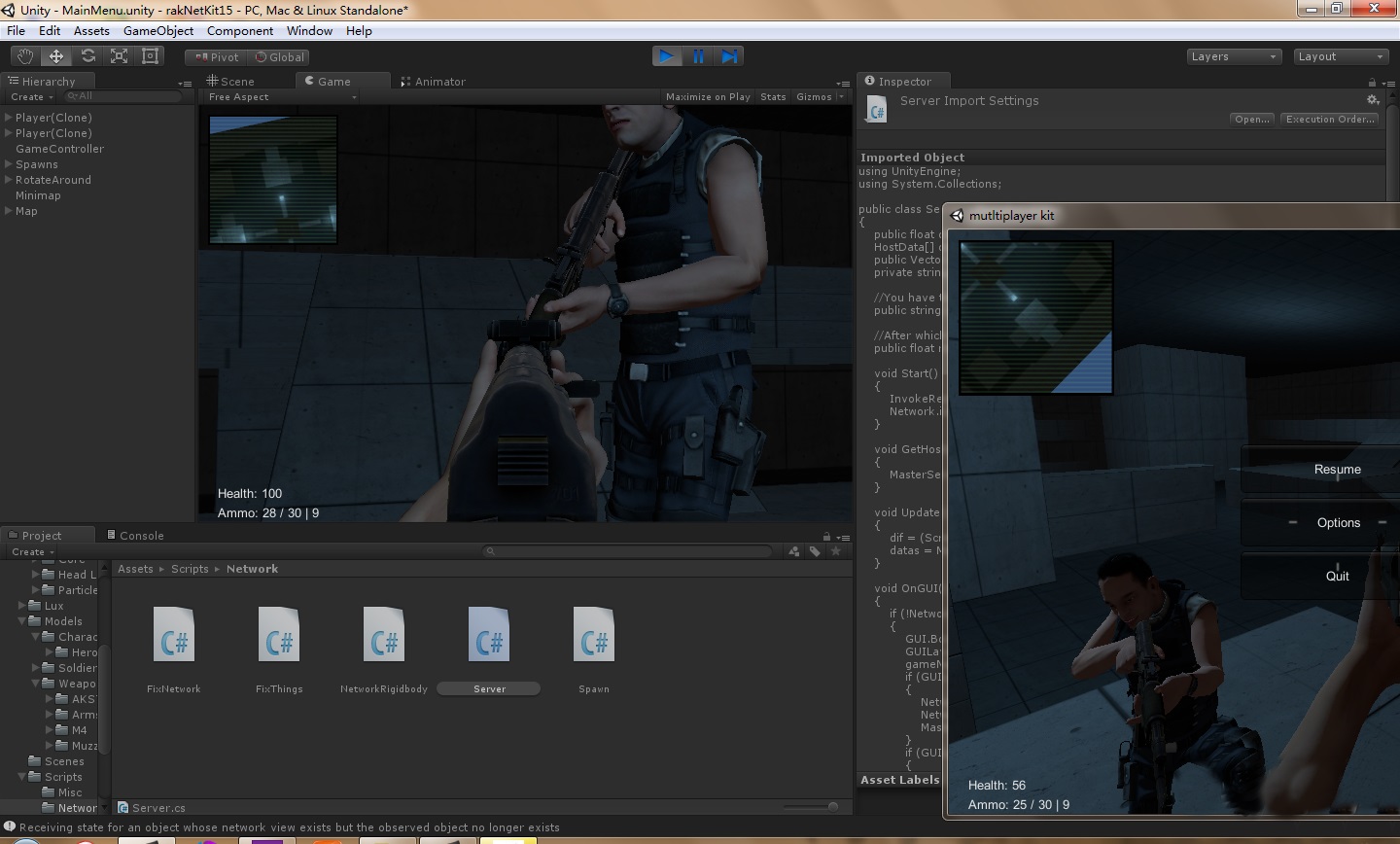Click the Execution Order... button

pos(1330,120)
